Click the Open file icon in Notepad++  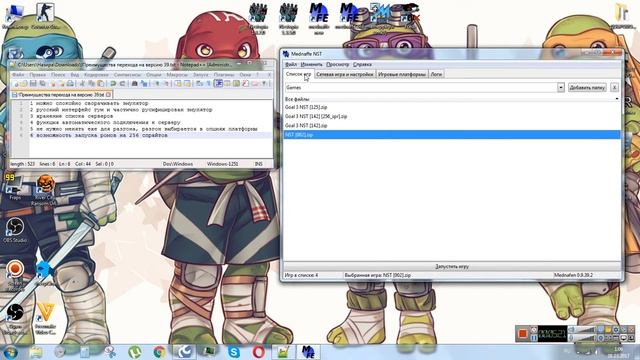point(24,84)
